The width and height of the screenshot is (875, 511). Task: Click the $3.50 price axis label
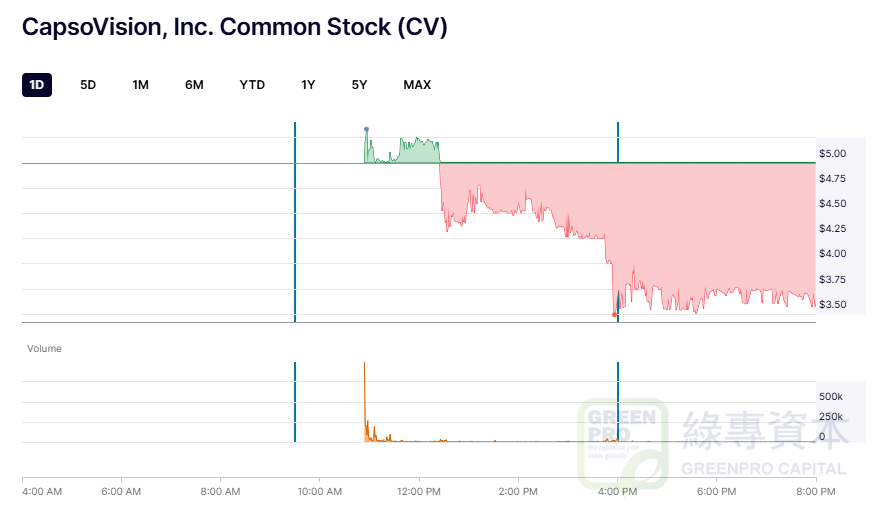(x=833, y=305)
